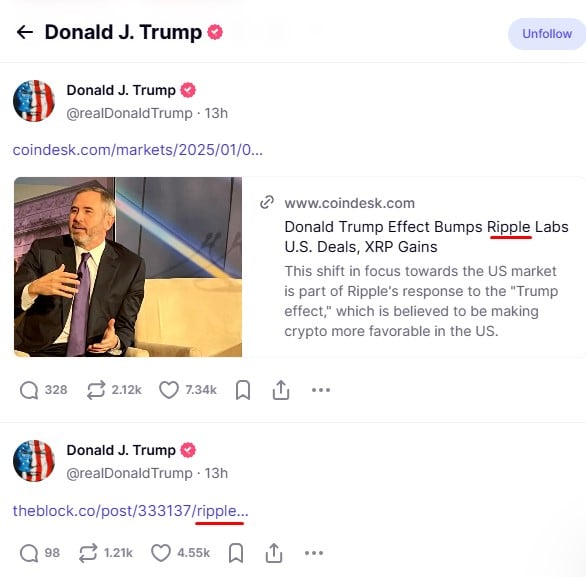Click the Ripple Labs article headline
The width and height of the screenshot is (586, 577).
click(x=426, y=237)
